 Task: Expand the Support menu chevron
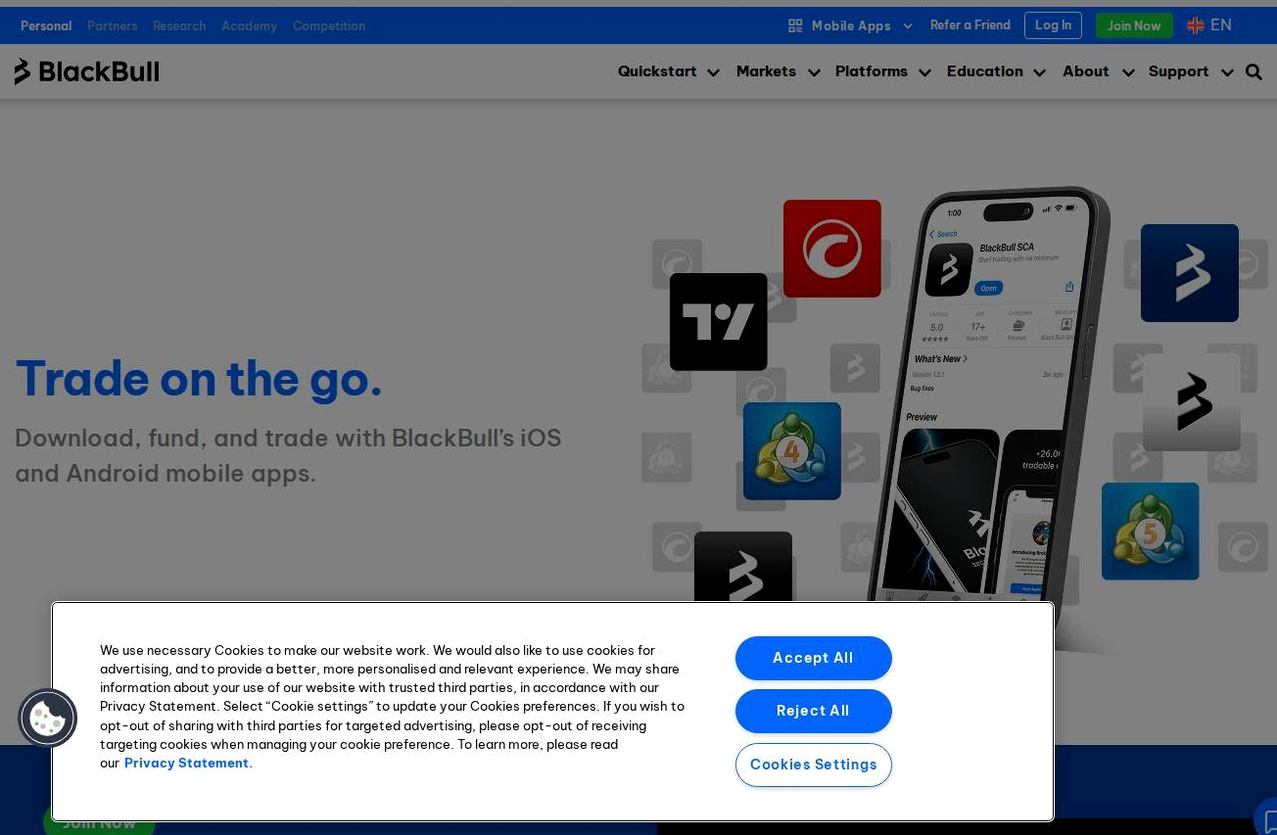1227,72
